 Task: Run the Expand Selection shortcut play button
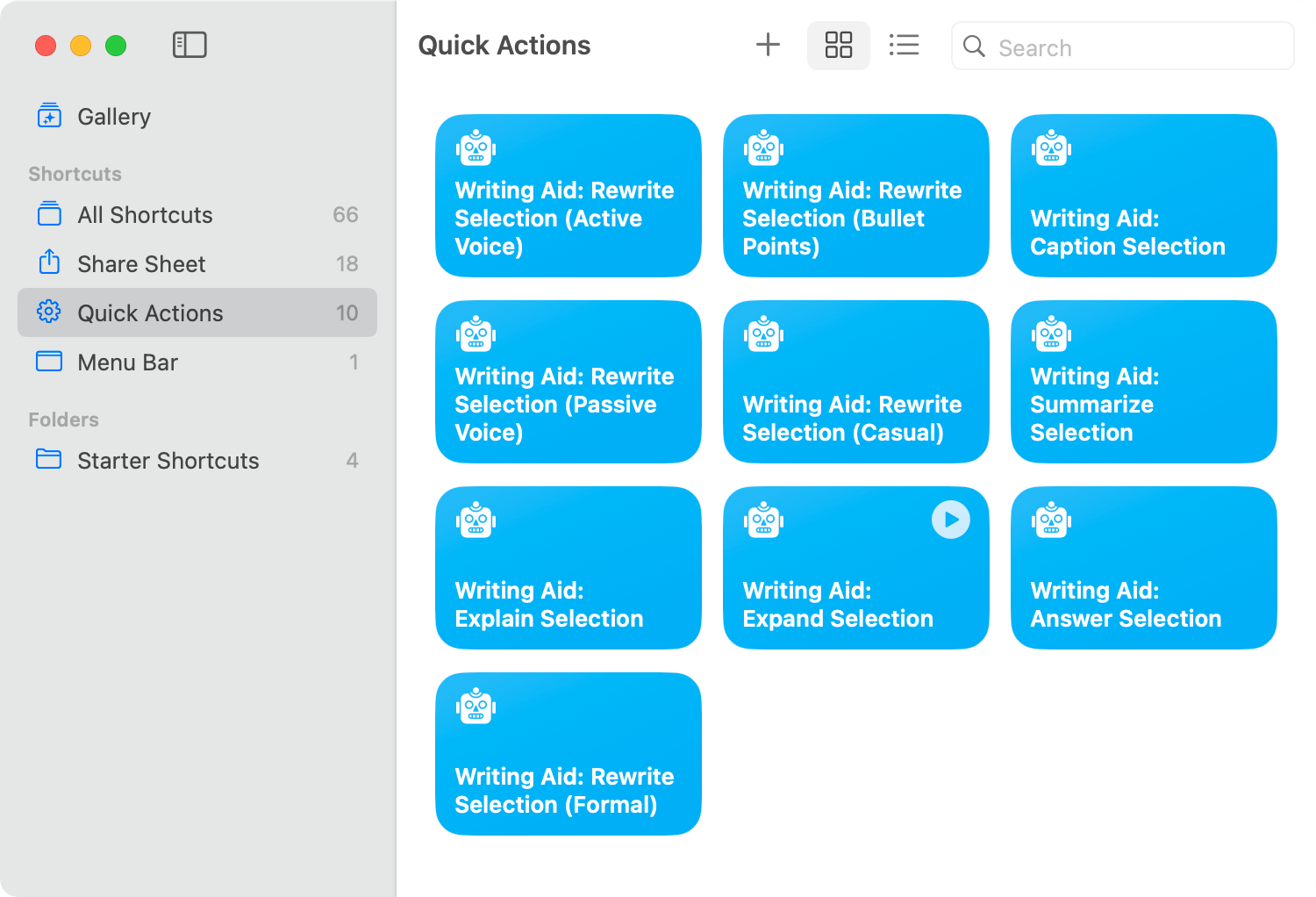[x=951, y=520]
